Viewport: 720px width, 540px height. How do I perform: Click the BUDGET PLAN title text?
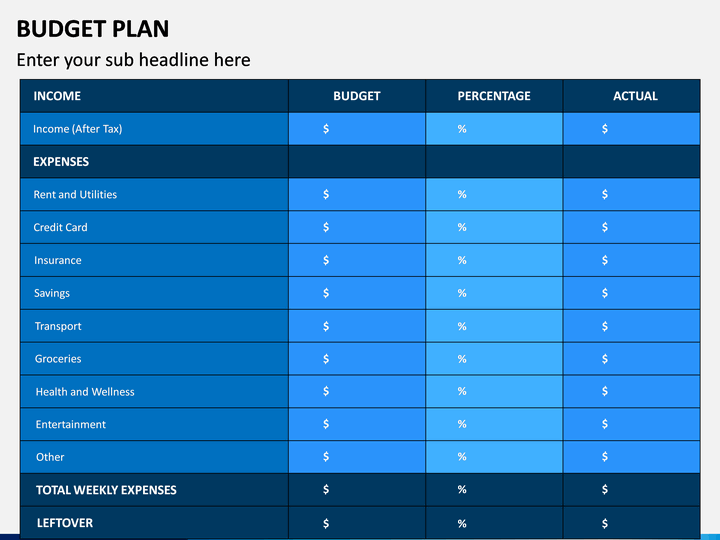(x=93, y=29)
